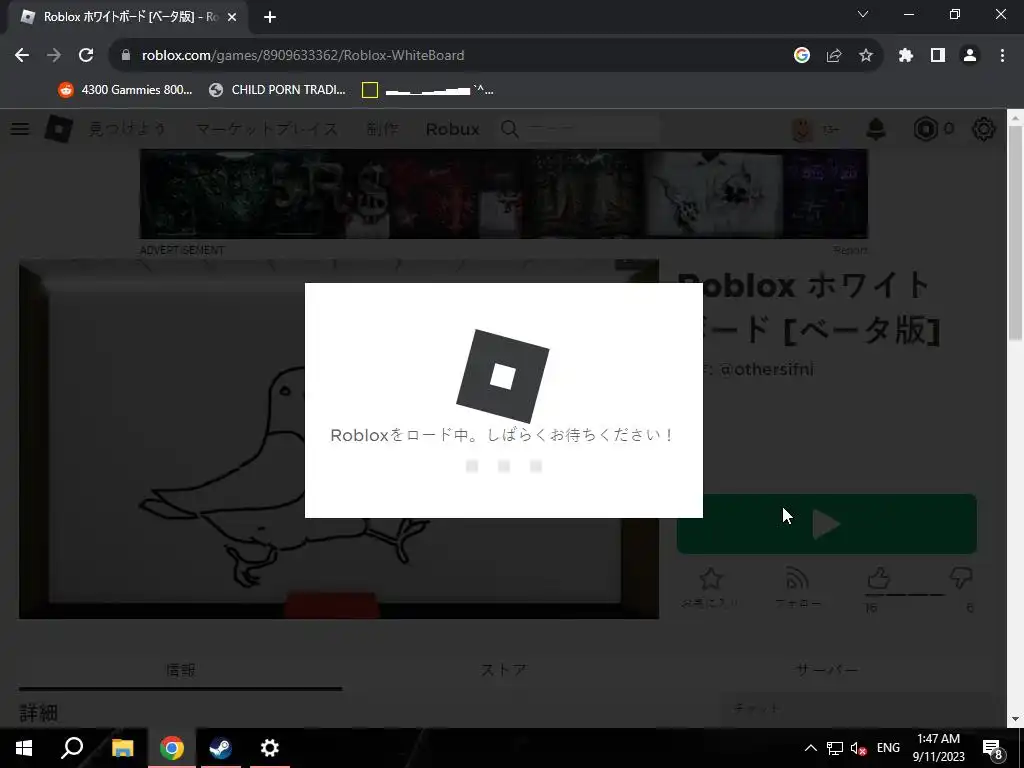This screenshot has width=1024, height=768.
Task: Open the 制作 nav item
Action: 383,129
